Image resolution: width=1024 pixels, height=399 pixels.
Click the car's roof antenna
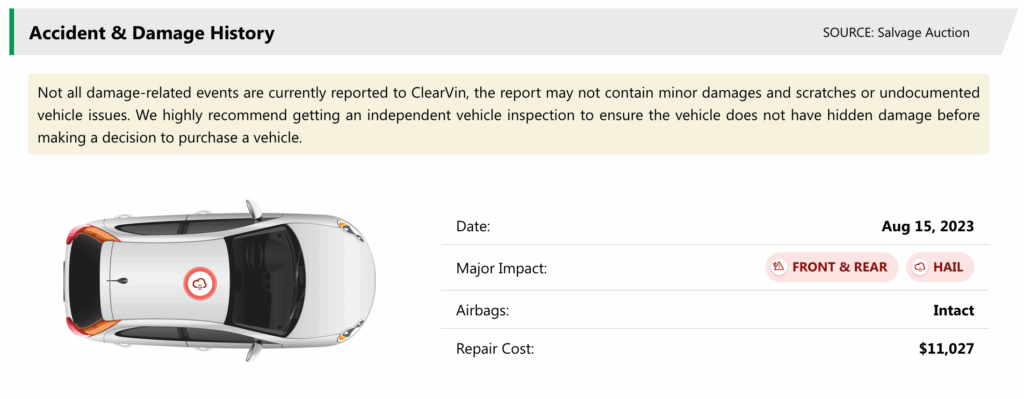(119, 281)
